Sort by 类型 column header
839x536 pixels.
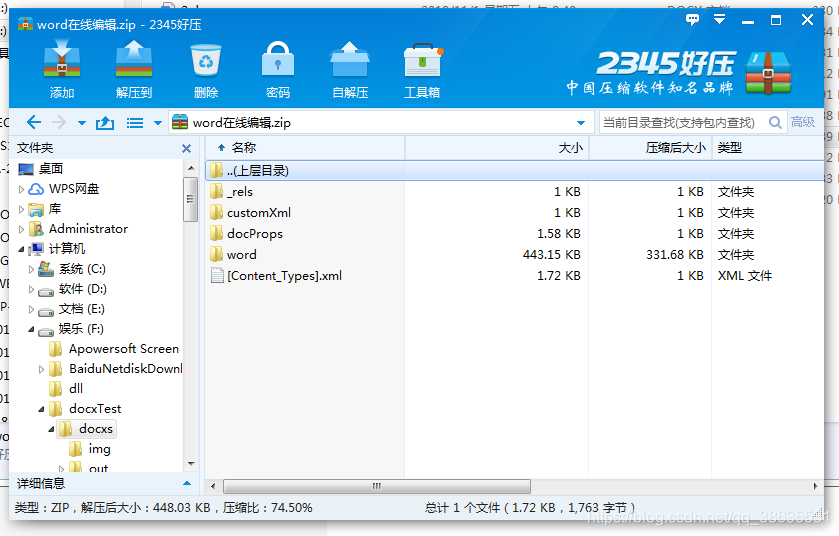767,148
